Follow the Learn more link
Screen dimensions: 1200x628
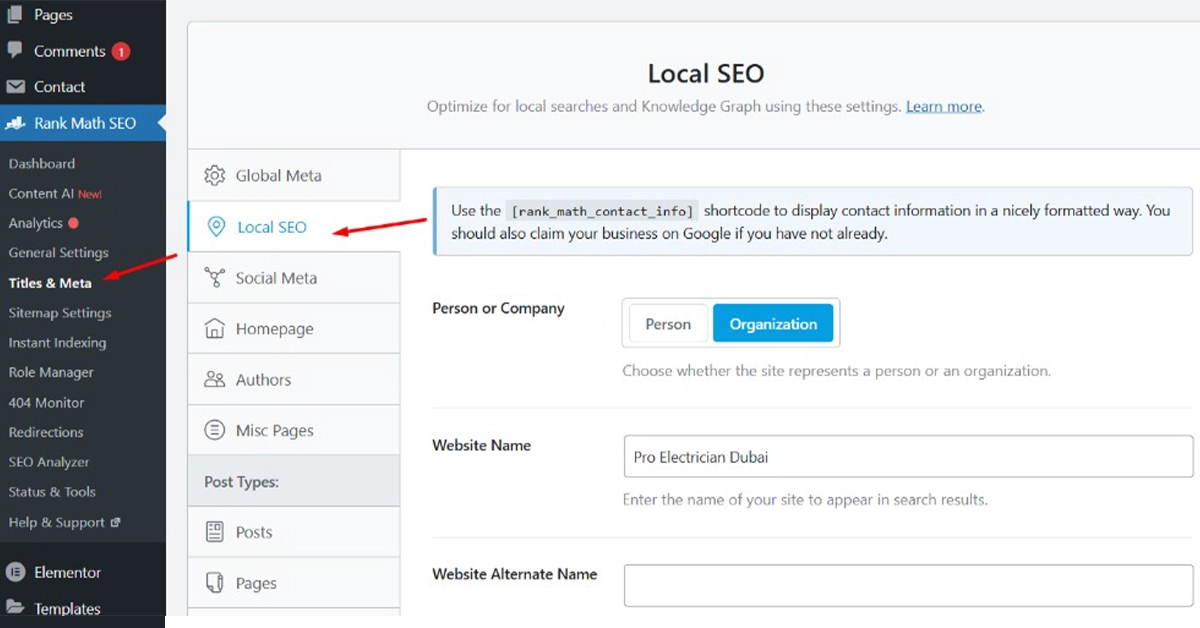pos(943,106)
